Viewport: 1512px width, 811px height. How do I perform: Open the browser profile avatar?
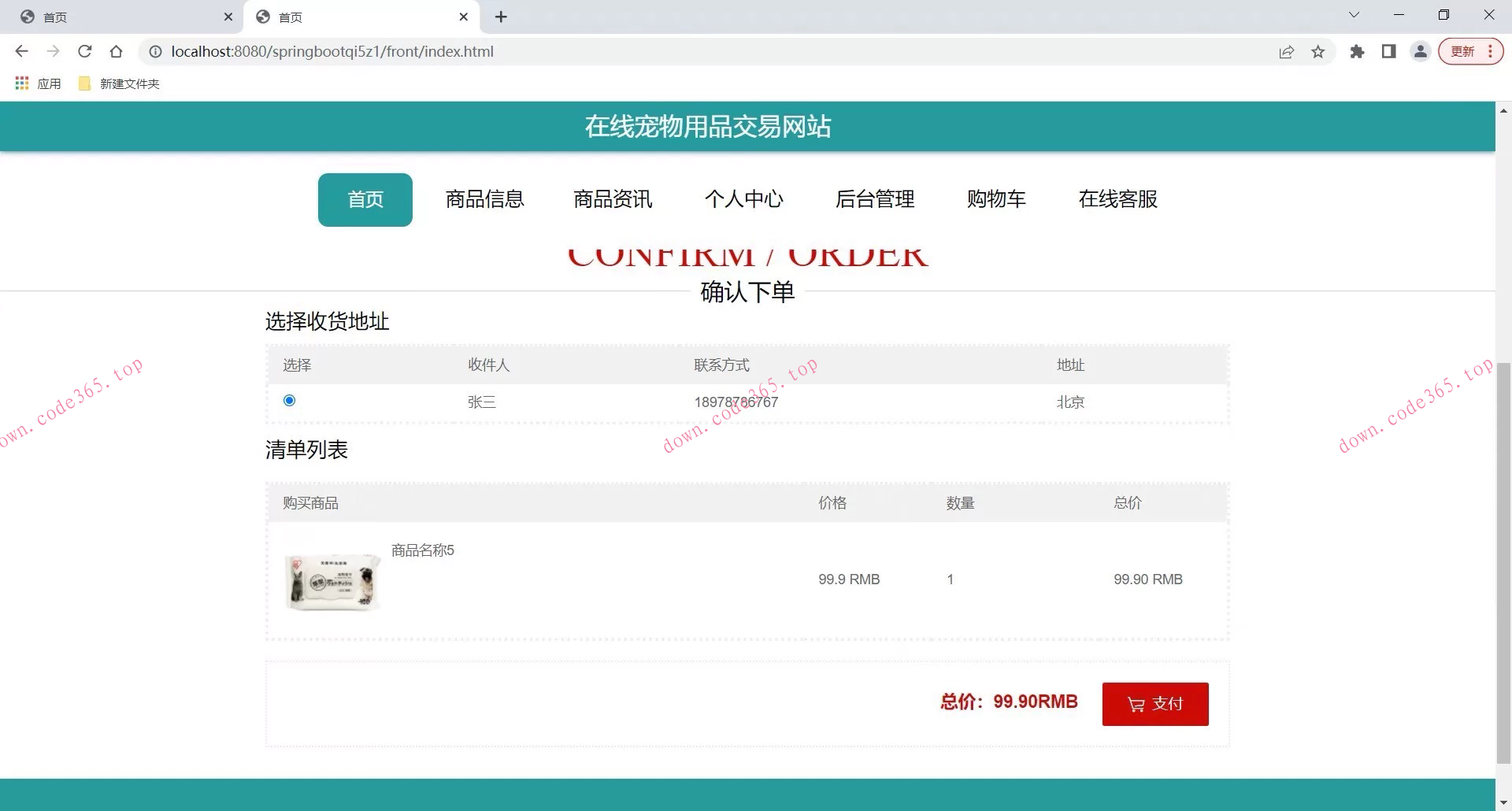point(1420,51)
